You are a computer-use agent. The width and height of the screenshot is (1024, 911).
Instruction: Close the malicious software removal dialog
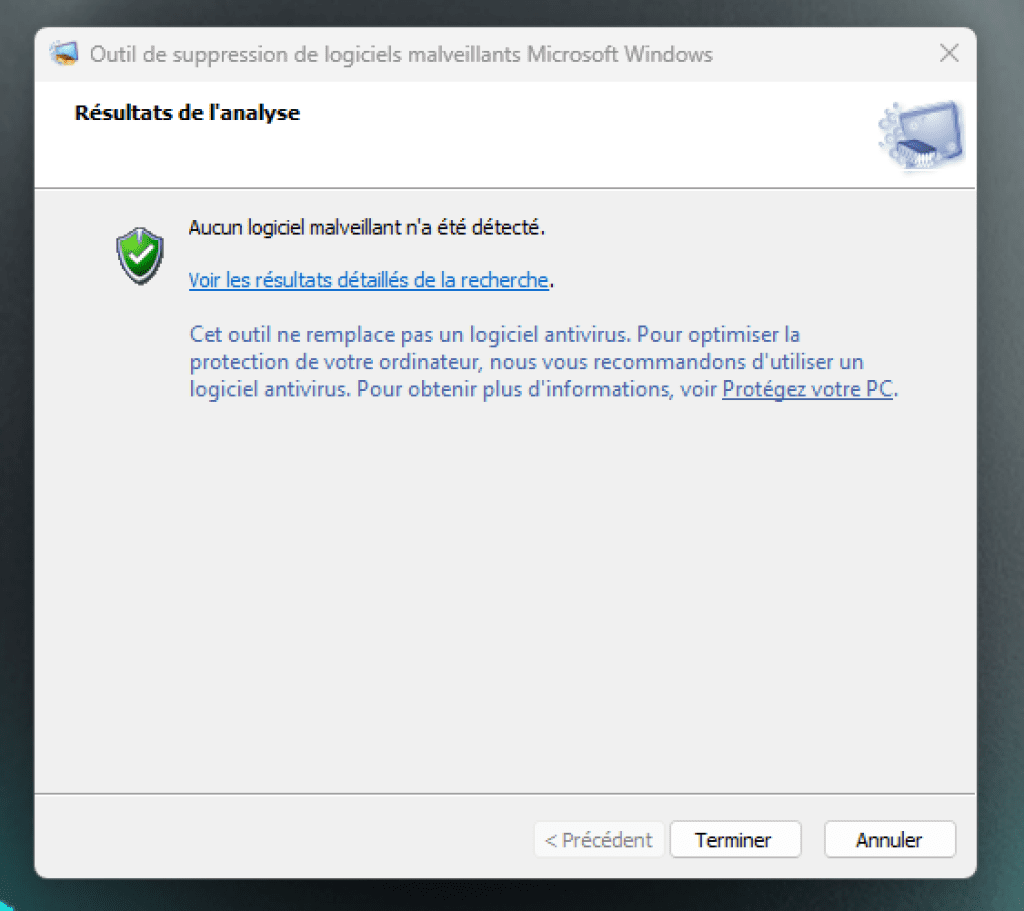pyautogui.click(x=949, y=54)
